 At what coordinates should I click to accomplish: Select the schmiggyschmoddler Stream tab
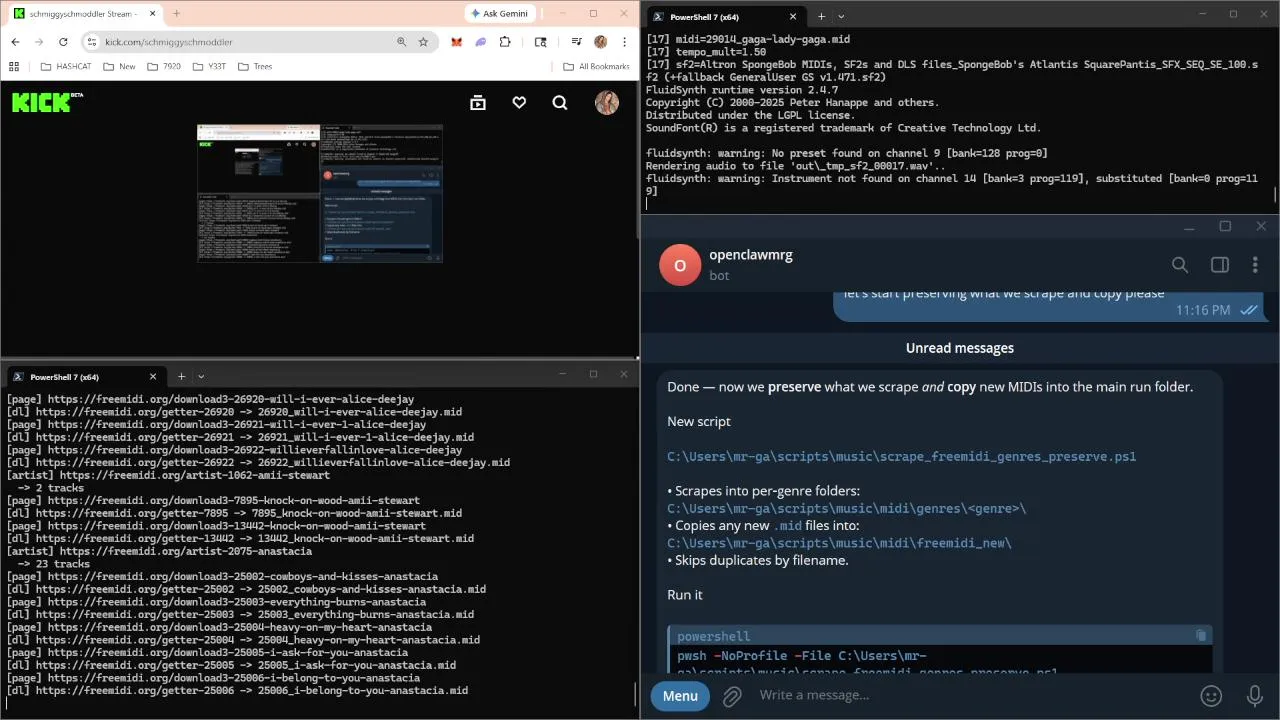[82, 13]
